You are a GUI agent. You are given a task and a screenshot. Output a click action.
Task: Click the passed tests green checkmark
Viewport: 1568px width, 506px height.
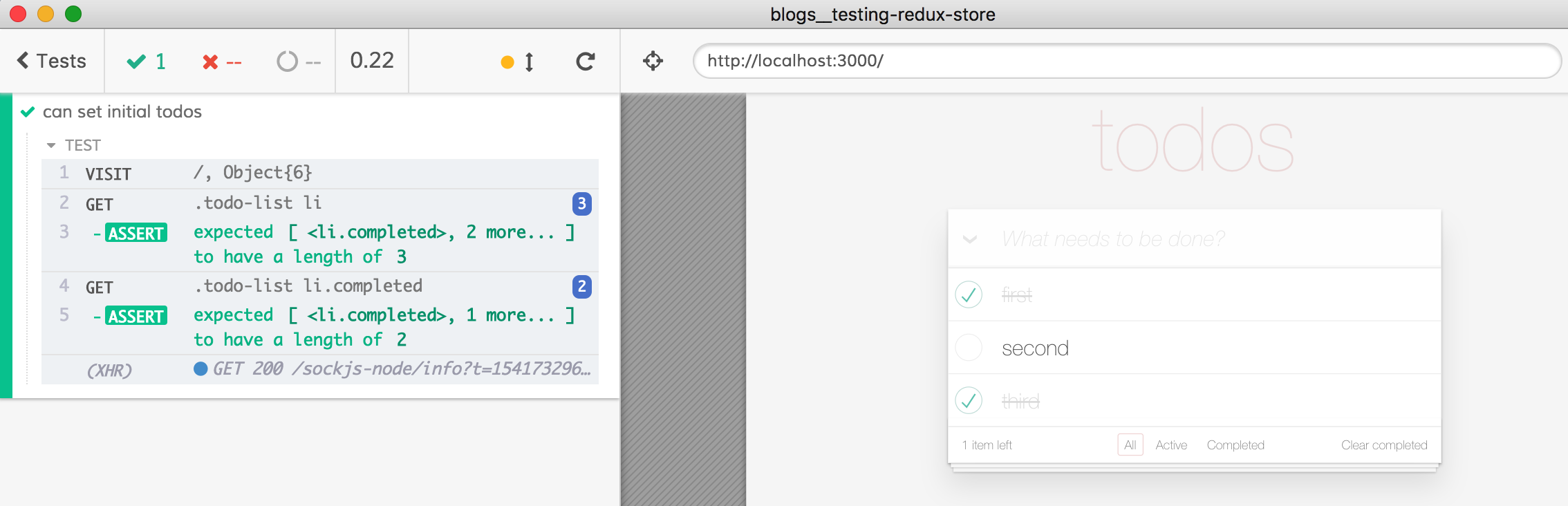(x=136, y=62)
